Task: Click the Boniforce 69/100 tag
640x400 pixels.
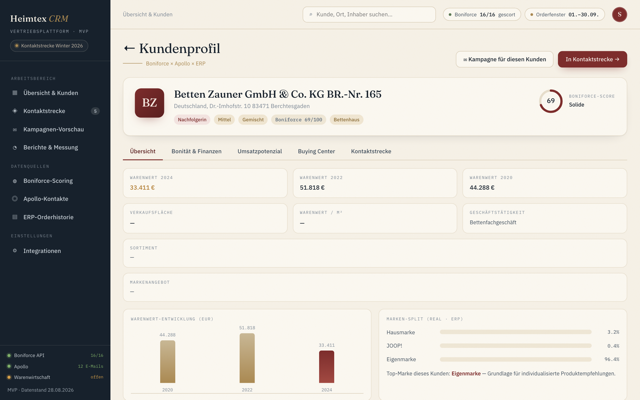Action: pos(298,120)
